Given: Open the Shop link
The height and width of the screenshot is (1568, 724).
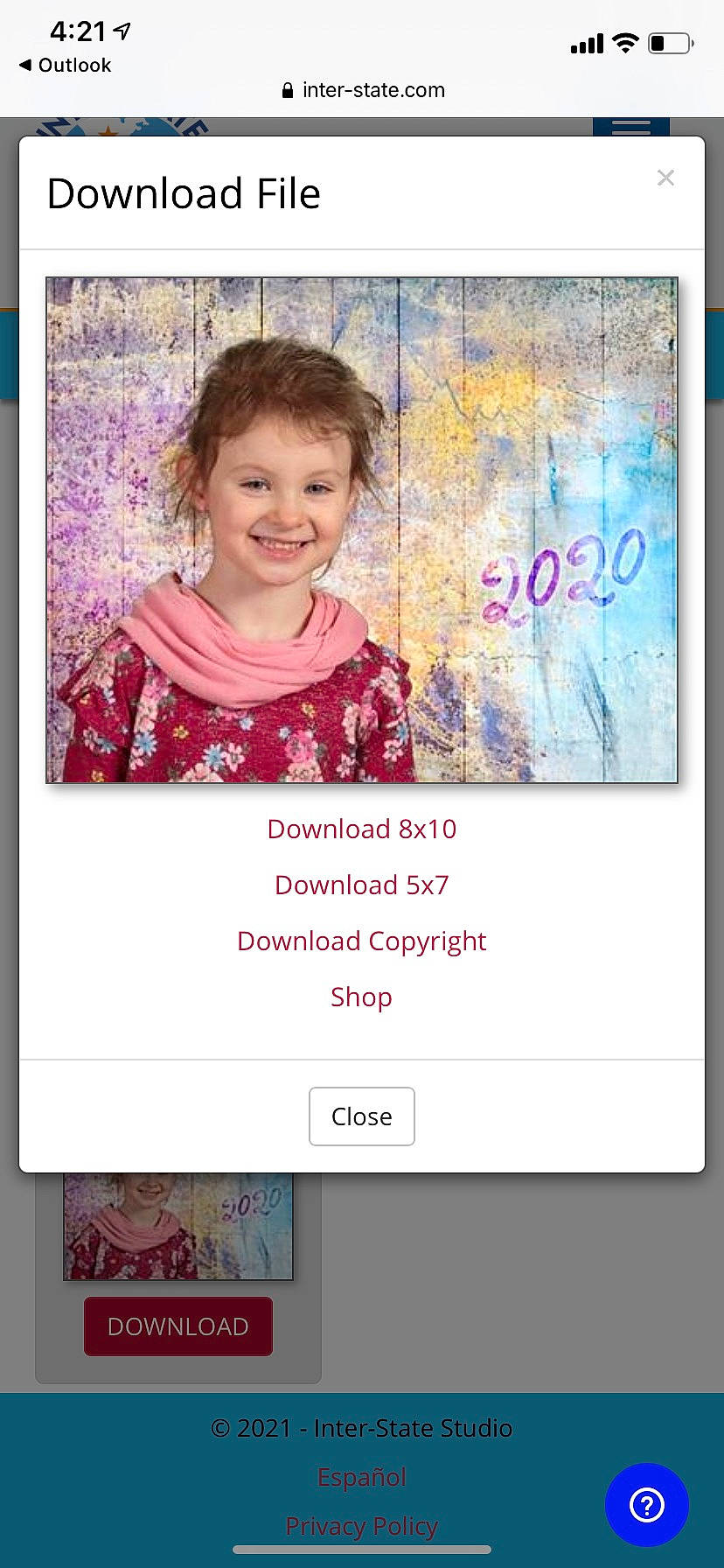Looking at the screenshot, I should pyautogui.click(x=362, y=997).
